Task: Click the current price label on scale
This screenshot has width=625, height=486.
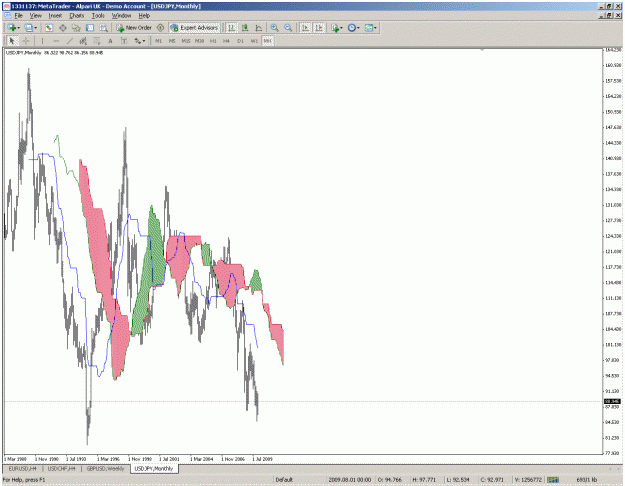Action: (612, 401)
